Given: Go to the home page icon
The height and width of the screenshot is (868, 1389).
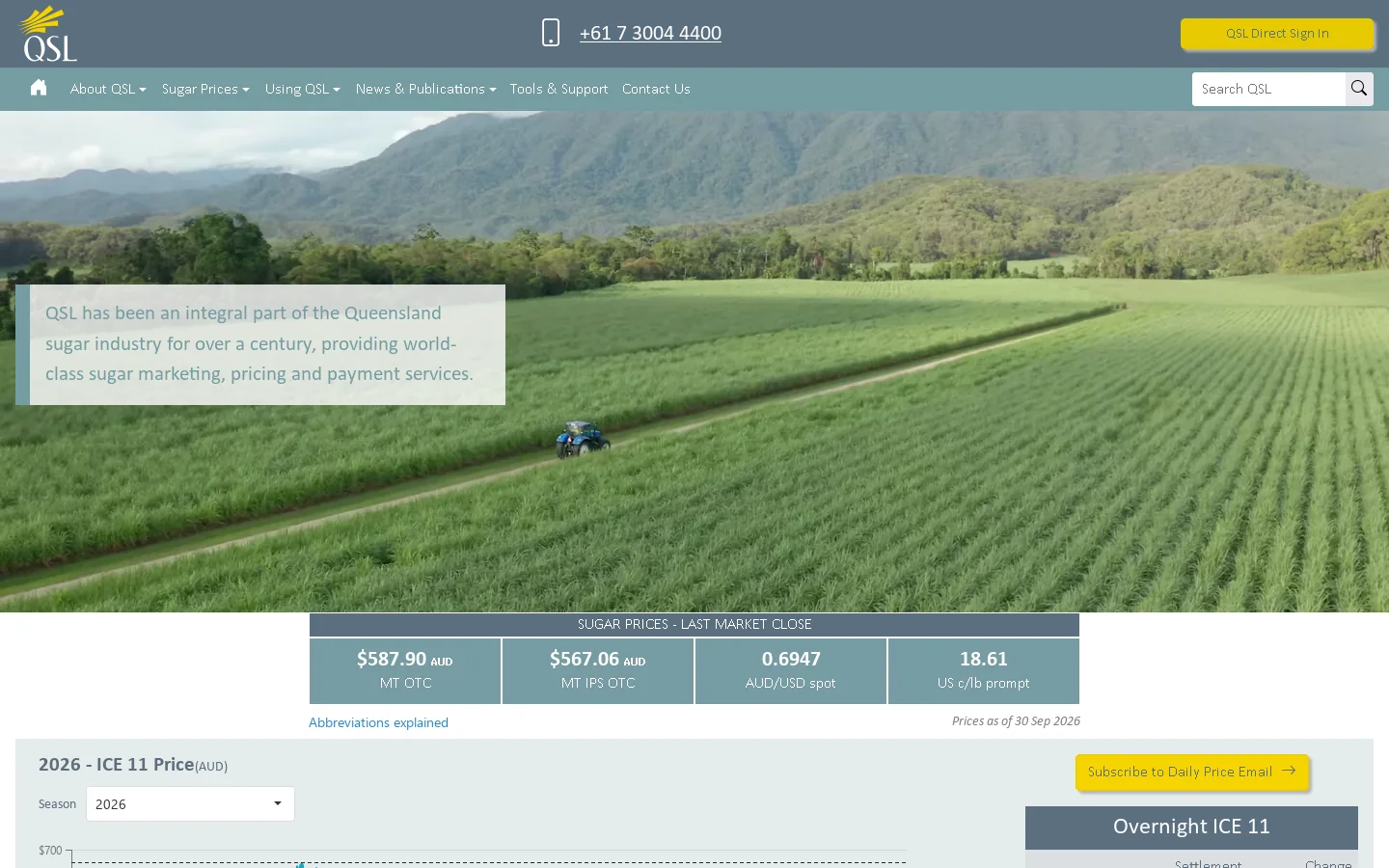Looking at the screenshot, I should [x=39, y=88].
